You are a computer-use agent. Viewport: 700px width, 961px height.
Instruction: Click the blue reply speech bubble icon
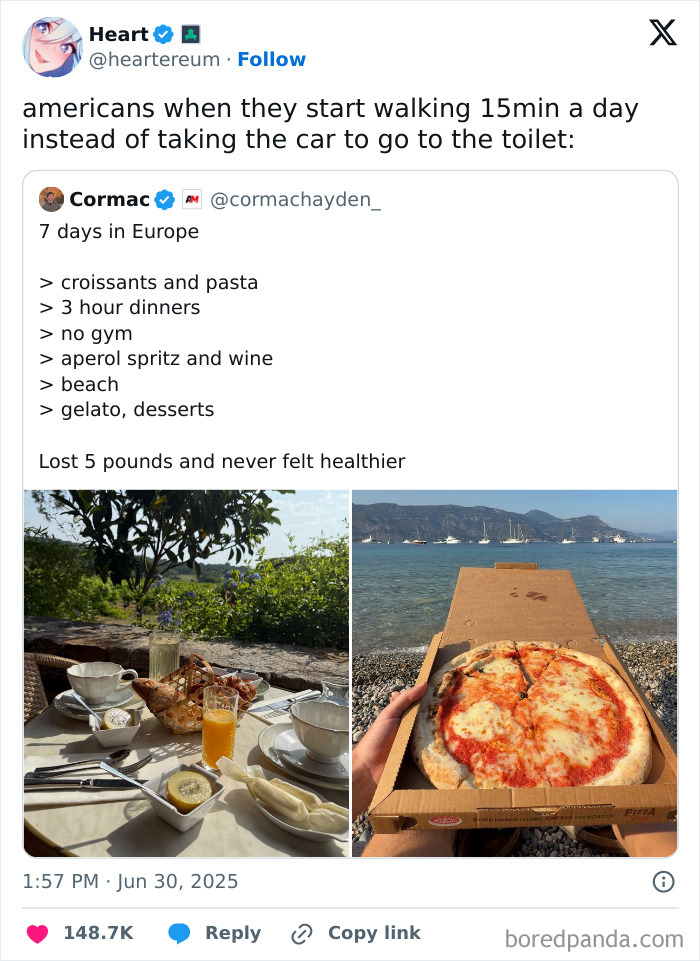point(178,932)
